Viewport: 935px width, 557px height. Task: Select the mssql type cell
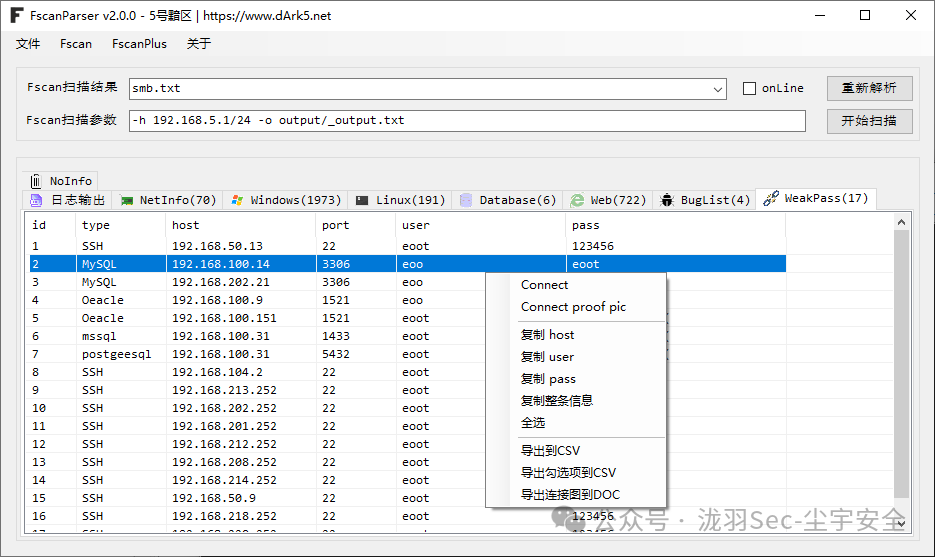point(120,336)
